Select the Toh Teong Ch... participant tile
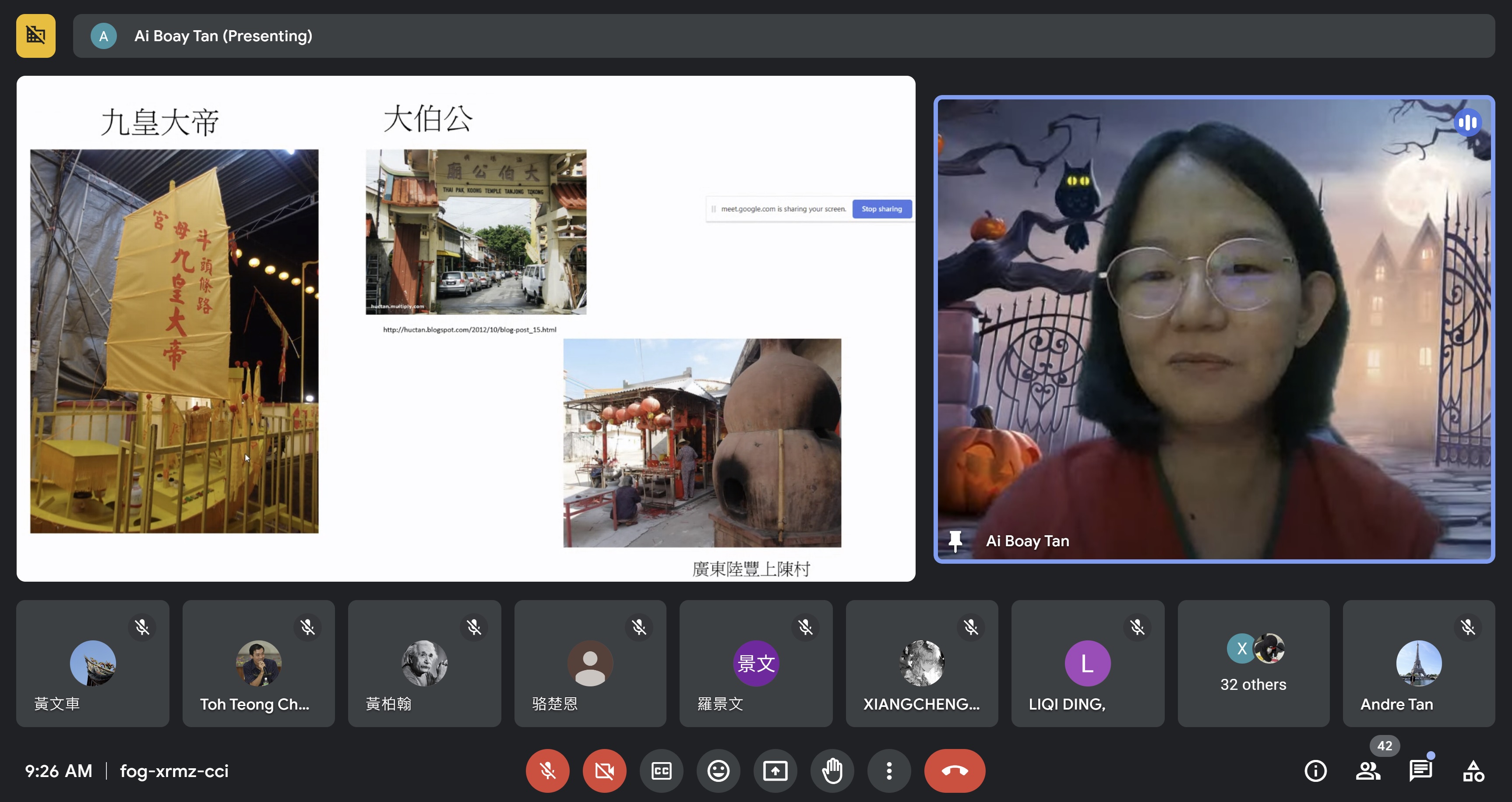 (x=258, y=664)
